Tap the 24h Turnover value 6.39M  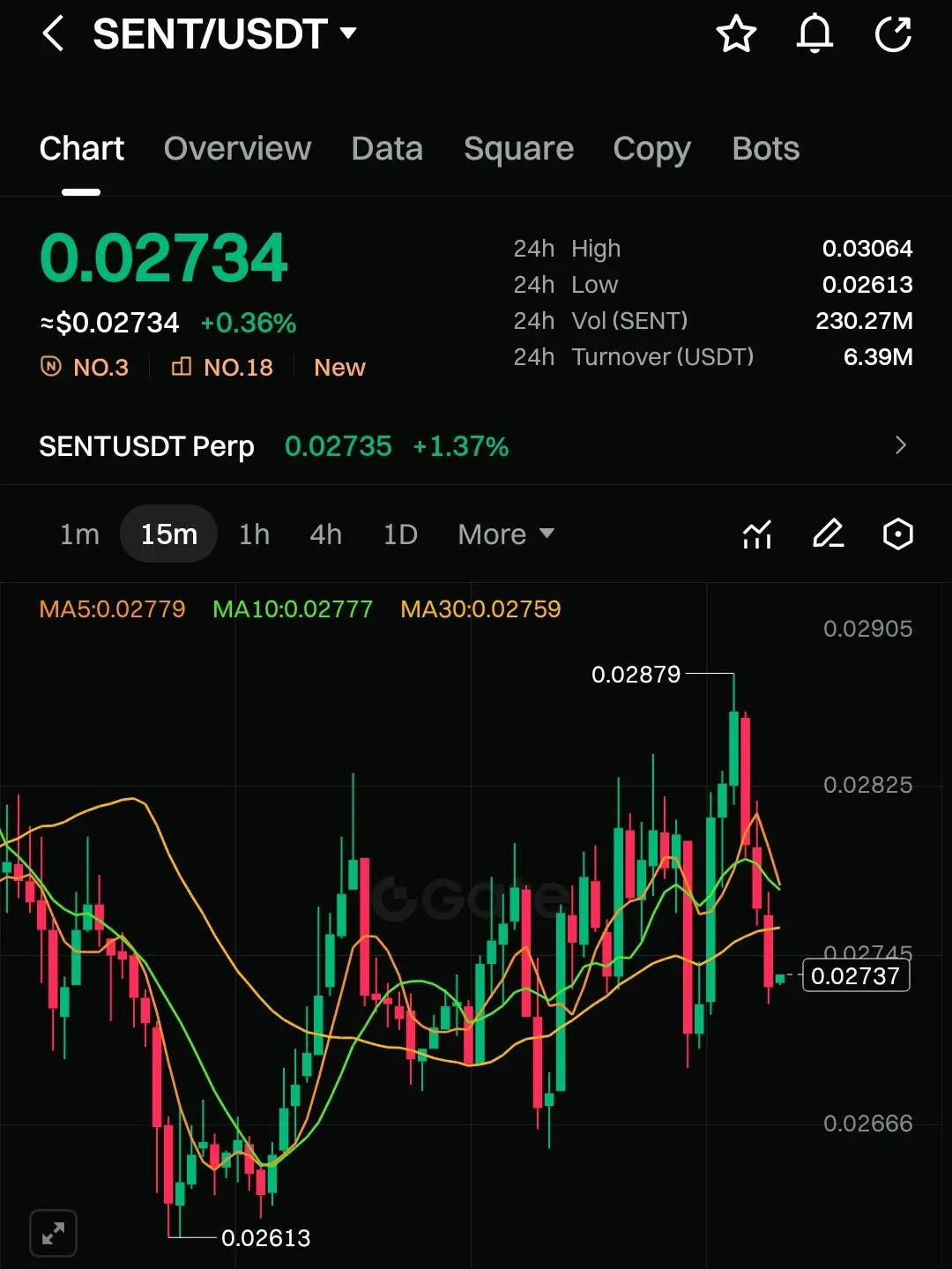click(878, 357)
